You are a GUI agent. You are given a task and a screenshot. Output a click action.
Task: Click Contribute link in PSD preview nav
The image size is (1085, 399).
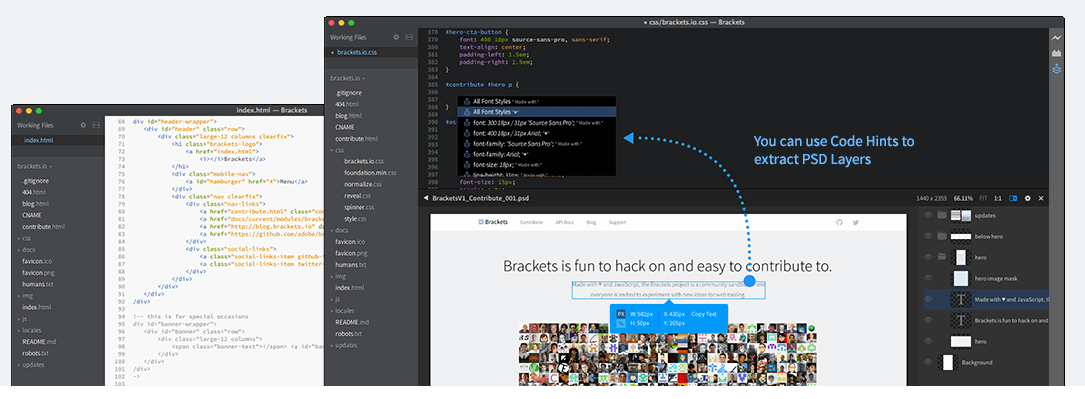[x=531, y=222]
